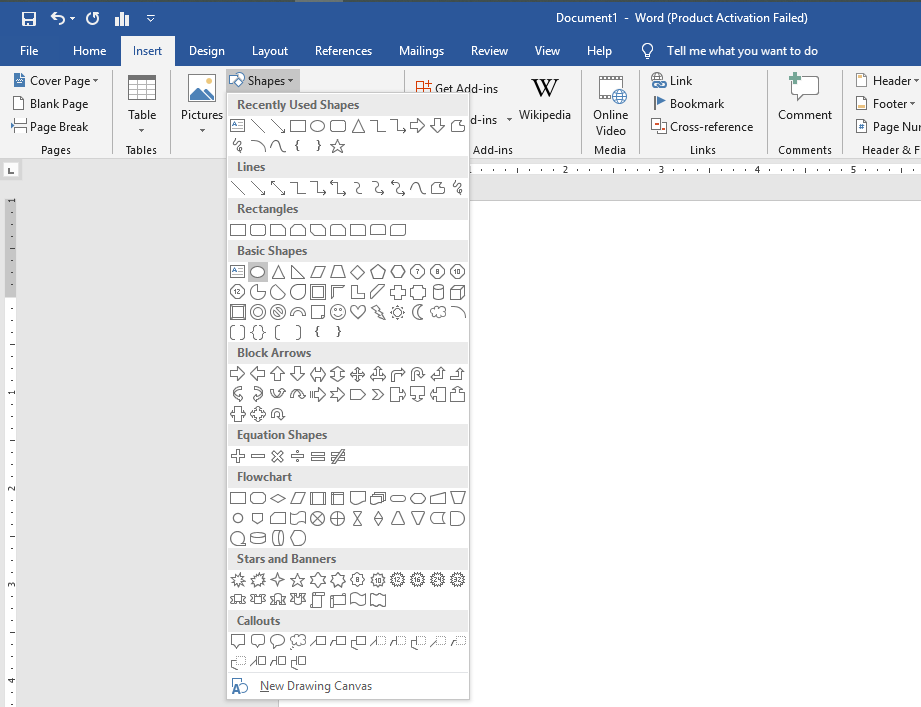Click the Save icon in Quick Access toolbar

coord(28,19)
